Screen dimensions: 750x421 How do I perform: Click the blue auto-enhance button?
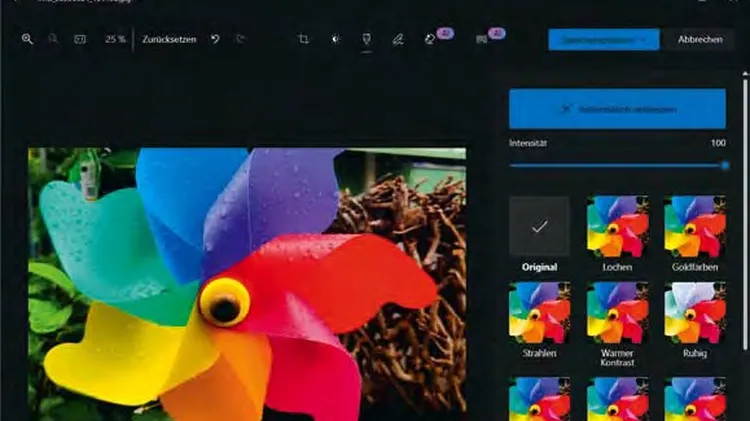pyautogui.click(x=617, y=109)
